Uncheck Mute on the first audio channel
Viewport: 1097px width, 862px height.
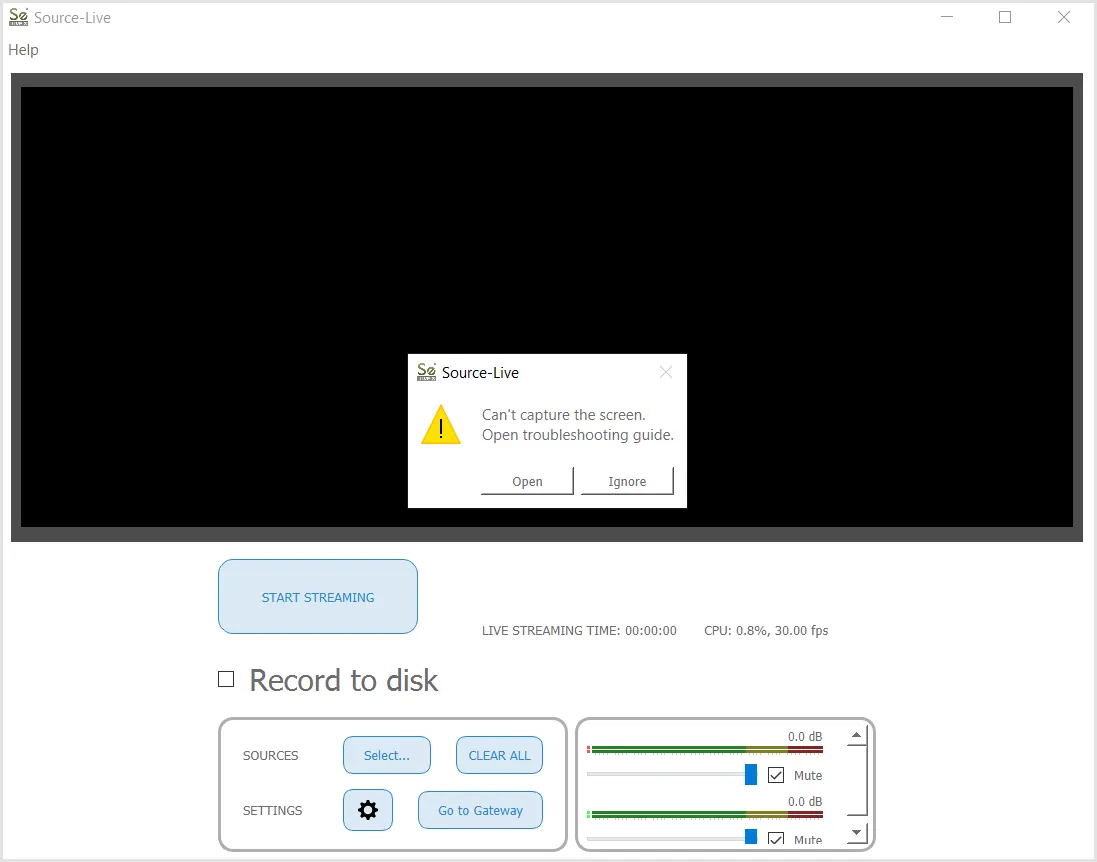[775, 775]
